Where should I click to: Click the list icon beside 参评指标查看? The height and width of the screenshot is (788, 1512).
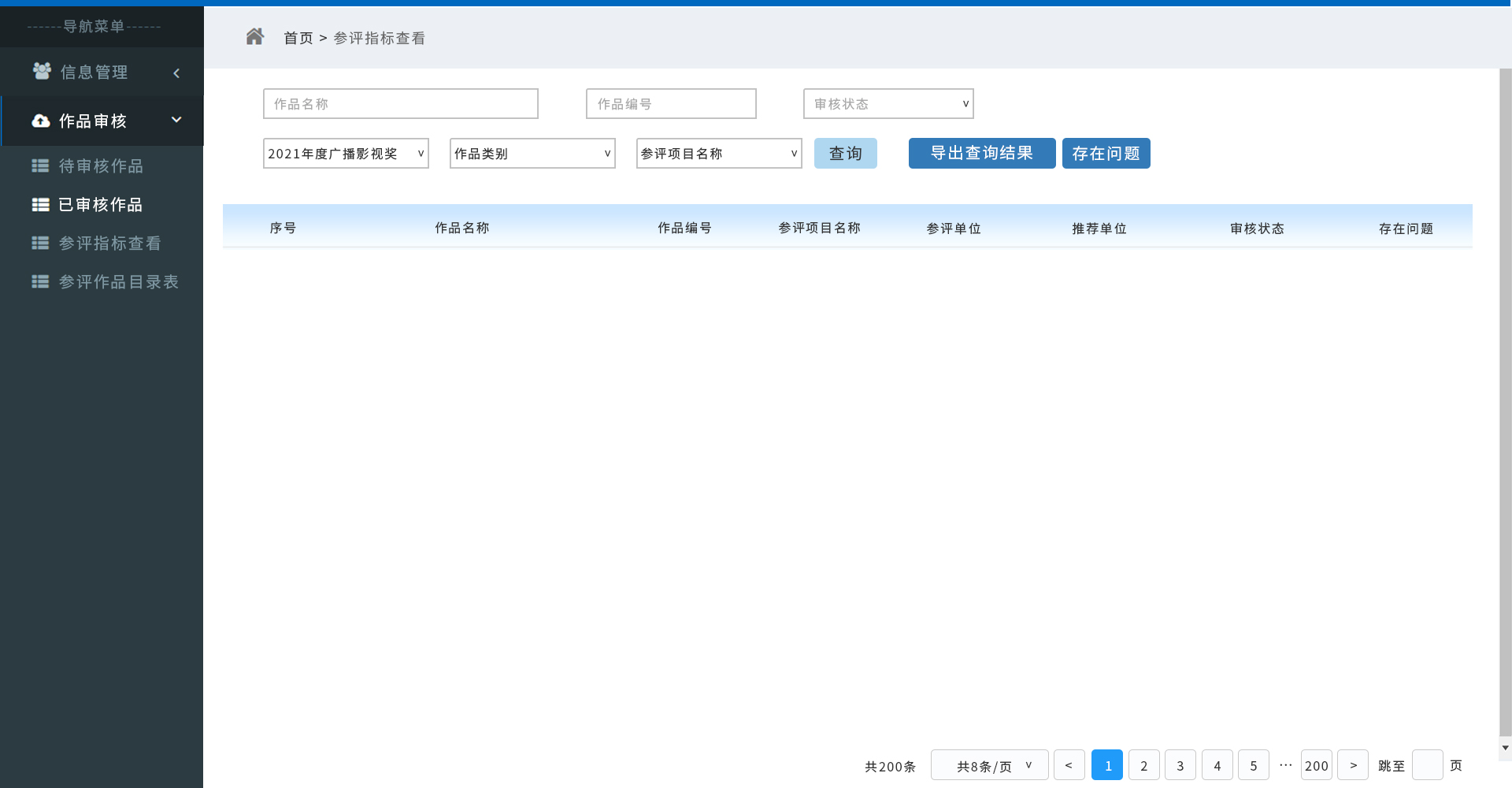40,243
